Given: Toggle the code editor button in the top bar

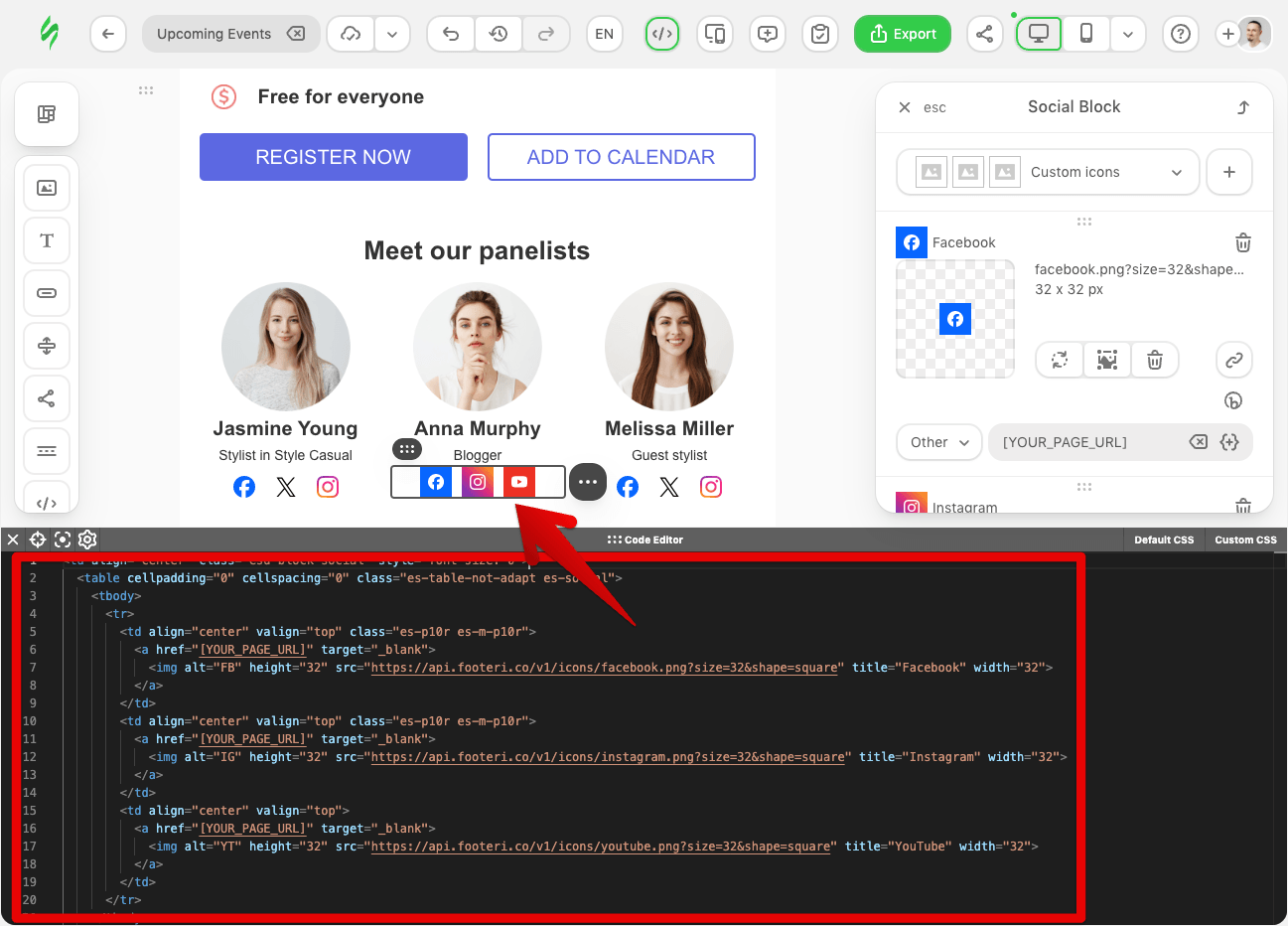Looking at the screenshot, I should tap(662, 34).
